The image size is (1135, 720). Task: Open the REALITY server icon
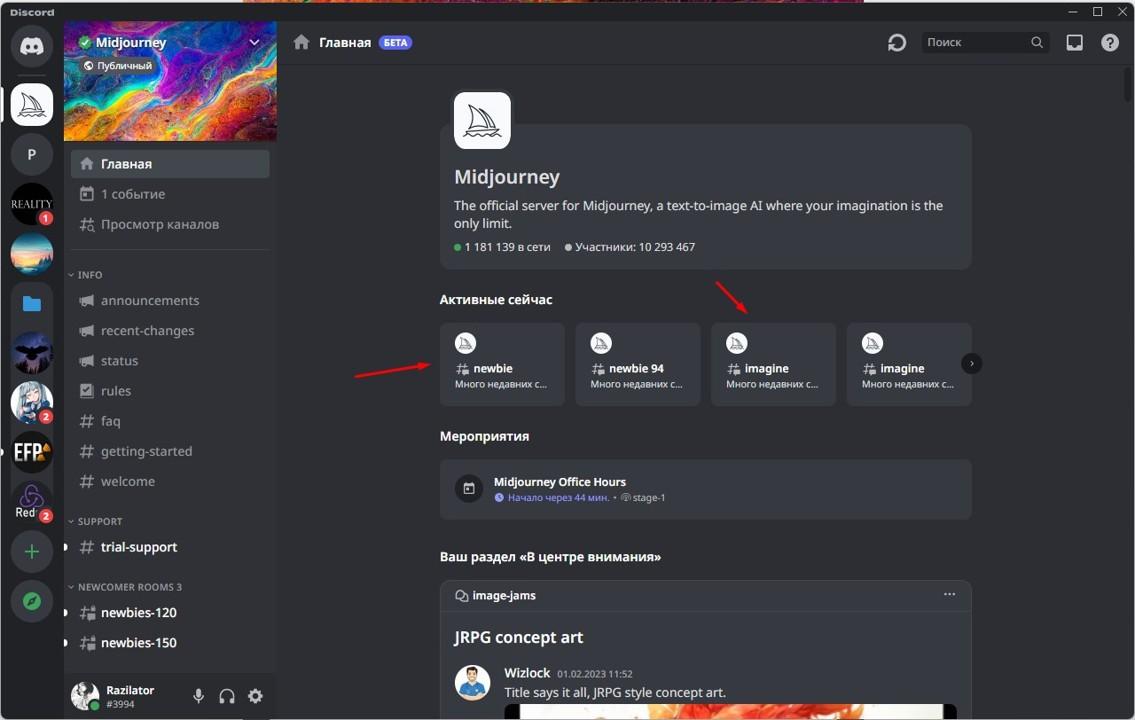click(32, 204)
